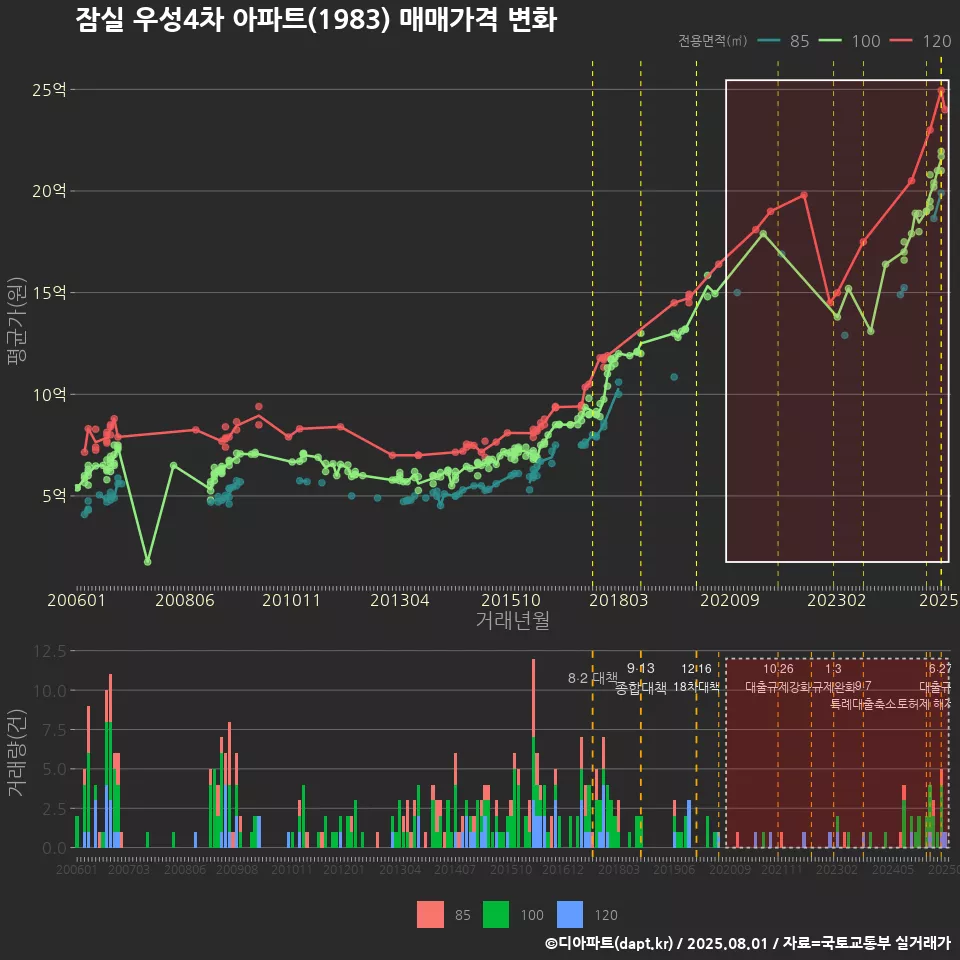Click the 10억 y-axis label
Viewport: 960px width, 960px height.
[x=49, y=394]
